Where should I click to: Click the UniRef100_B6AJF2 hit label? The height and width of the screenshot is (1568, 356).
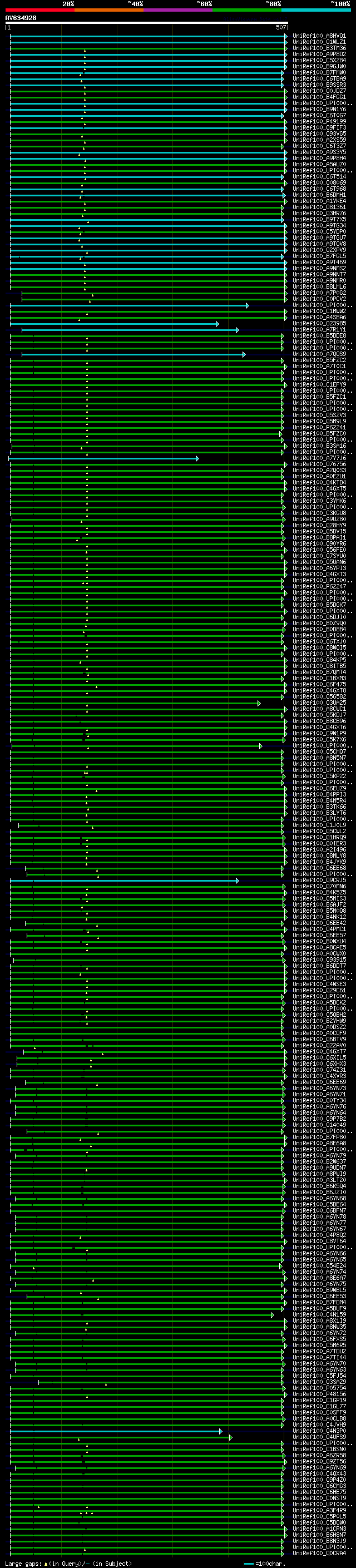[x=319, y=904]
